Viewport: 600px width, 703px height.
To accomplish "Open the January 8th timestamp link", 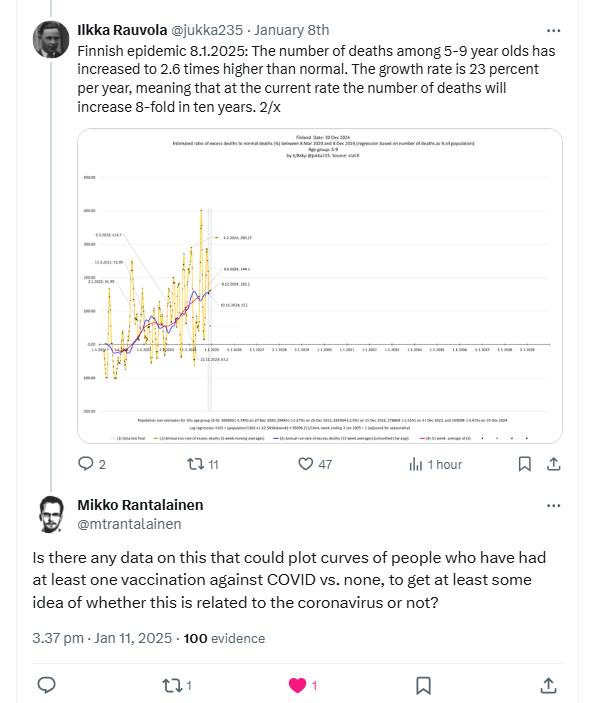I will coord(312,31).
